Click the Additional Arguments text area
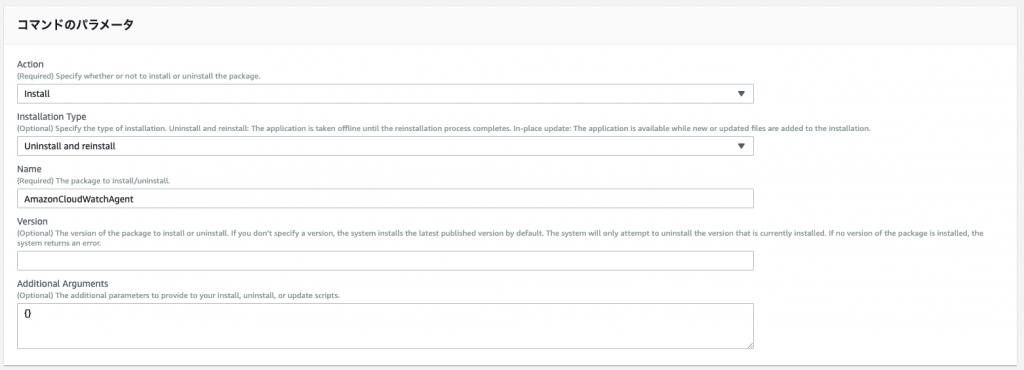Viewport: 1024px width, 370px height. click(x=385, y=326)
